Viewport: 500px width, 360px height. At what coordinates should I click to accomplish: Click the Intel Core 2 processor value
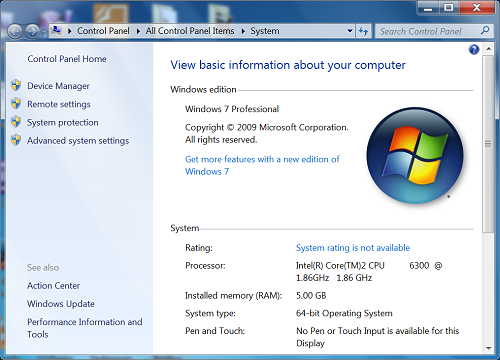(369, 272)
